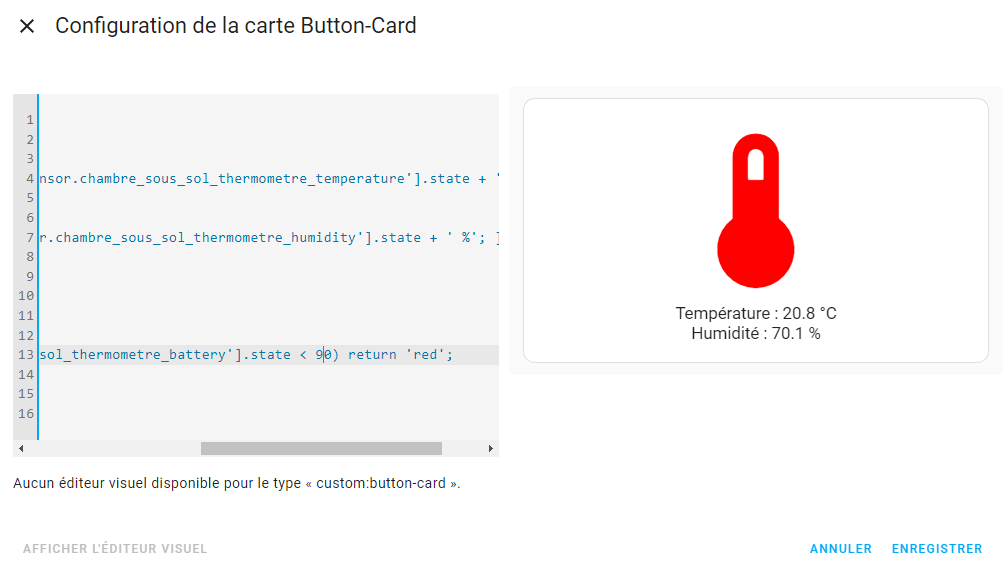Click the Humidité reading in card preview
Viewport: 1008px width, 568px height.
[x=755, y=334]
